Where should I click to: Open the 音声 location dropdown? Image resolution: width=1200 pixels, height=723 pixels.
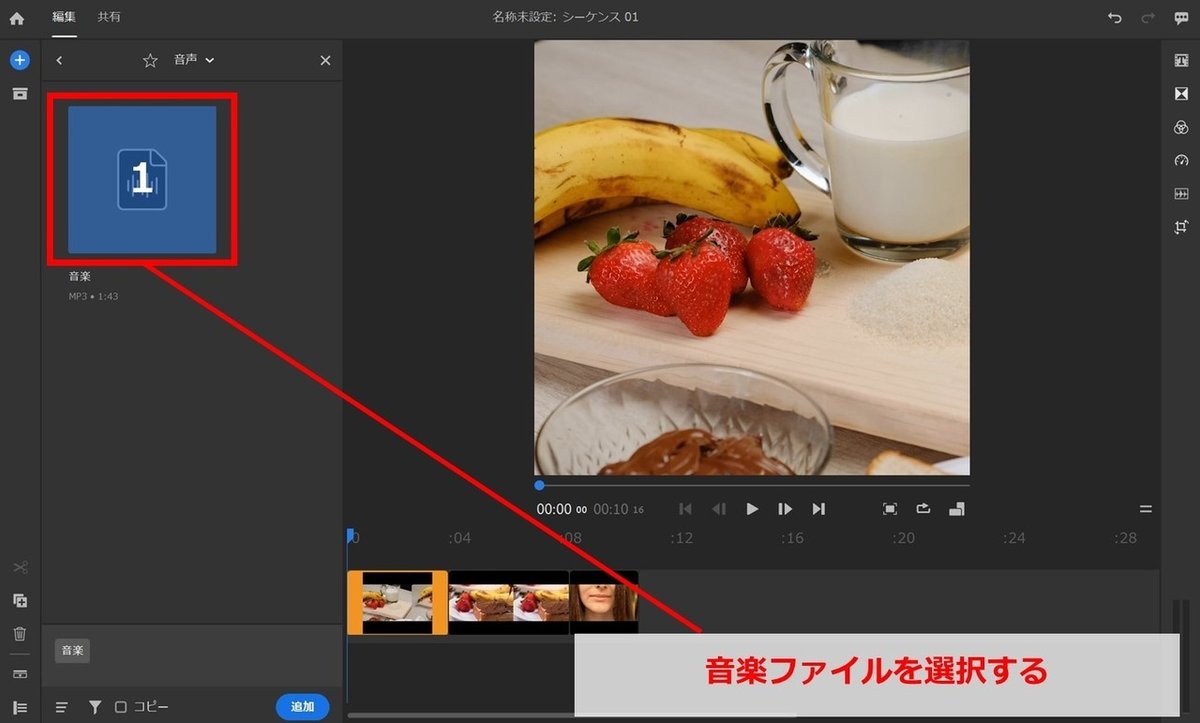(194, 60)
